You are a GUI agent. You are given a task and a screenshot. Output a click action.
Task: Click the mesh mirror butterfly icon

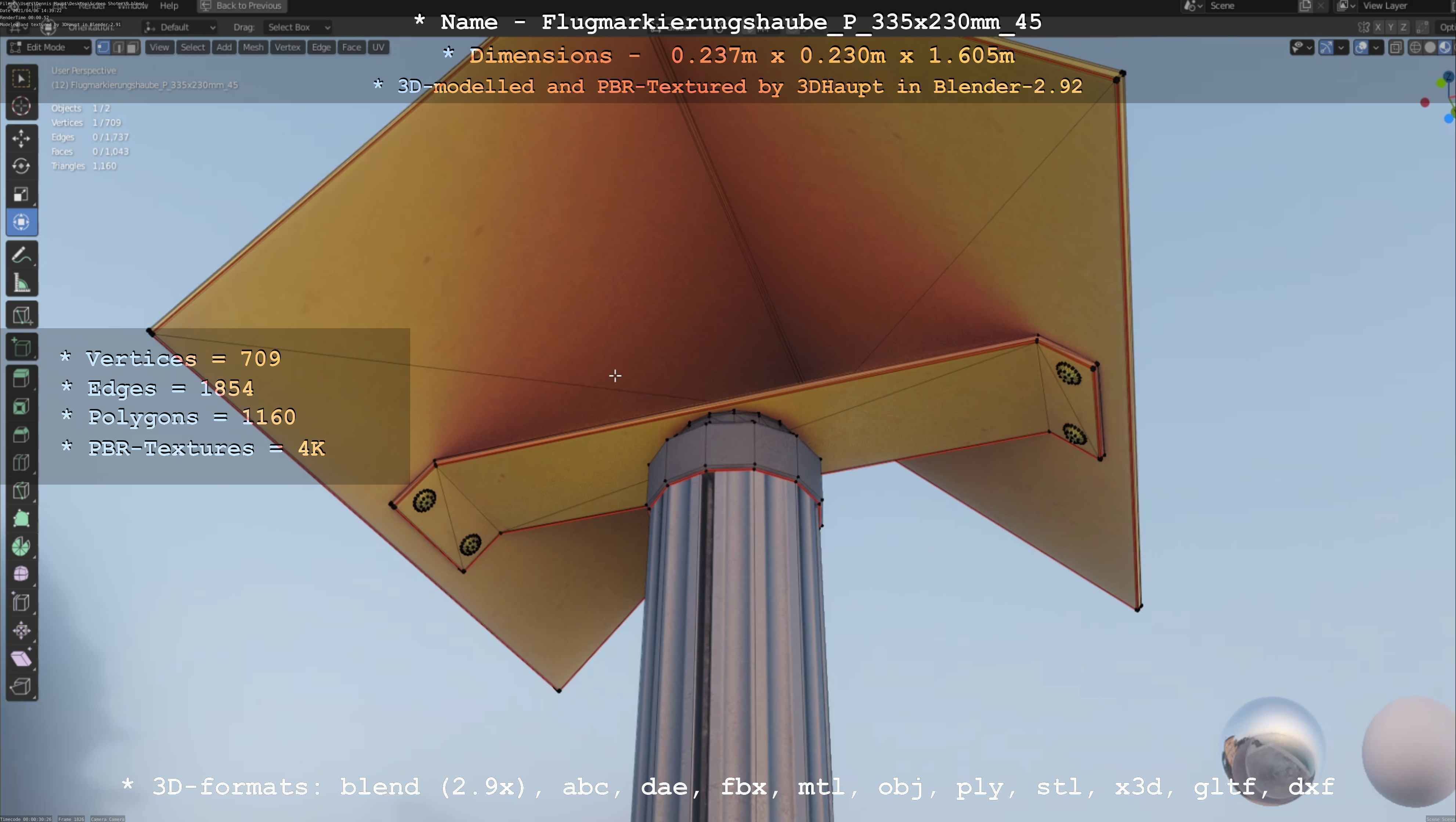[x=1363, y=27]
